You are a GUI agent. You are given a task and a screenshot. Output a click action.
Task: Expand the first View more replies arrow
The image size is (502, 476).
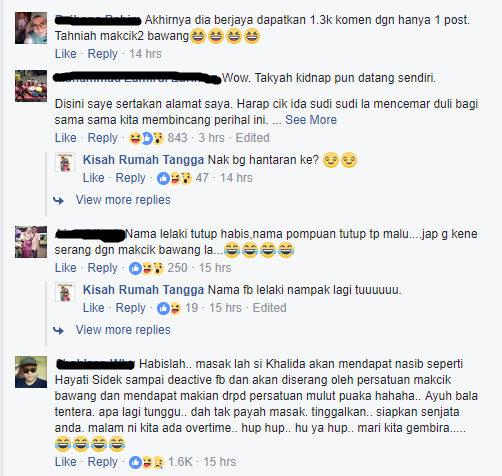[x=59, y=200]
